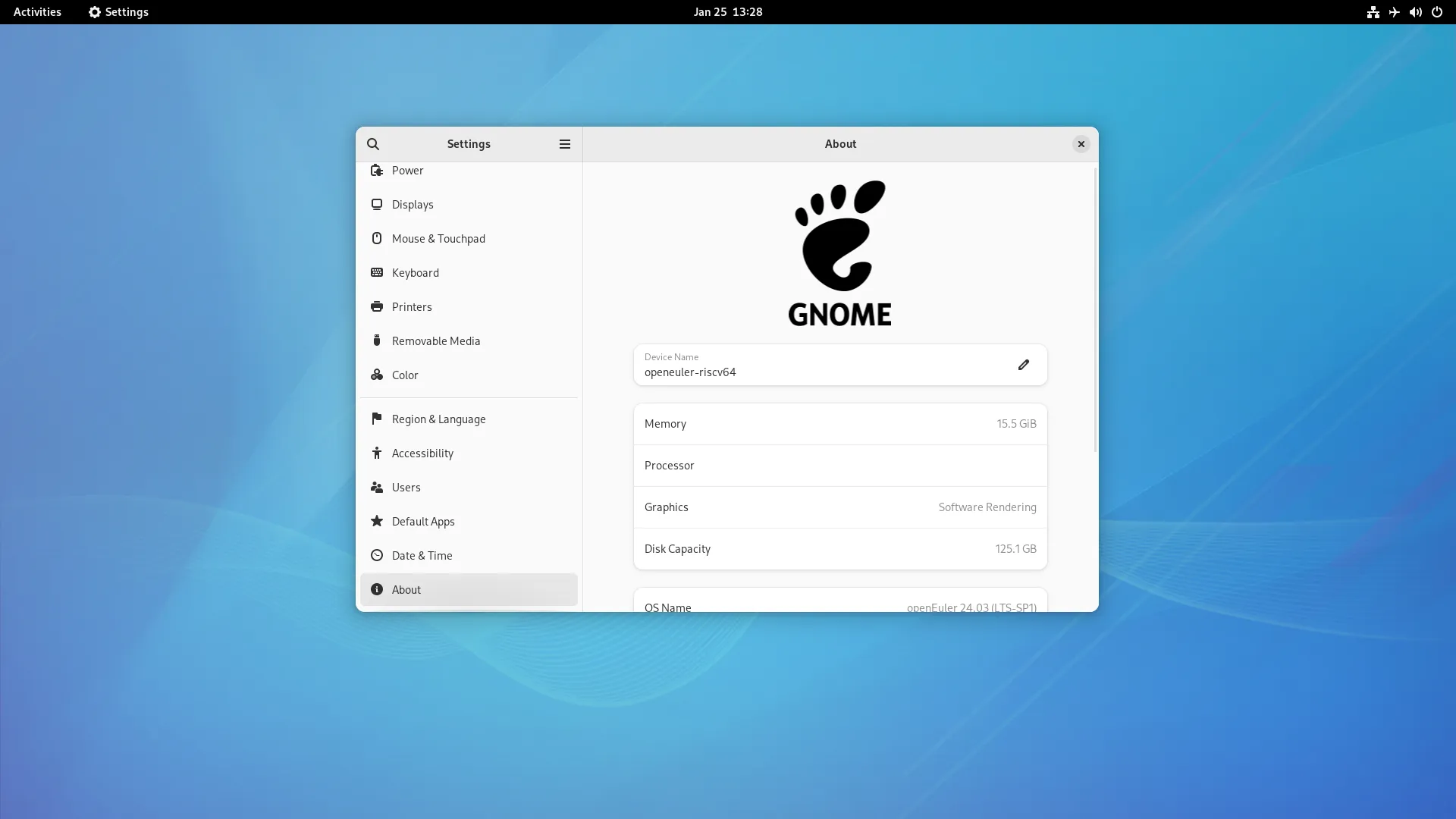The image size is (1456, 819).
Task: Open system menu via power icon
Action: [x=1436, y=12]
